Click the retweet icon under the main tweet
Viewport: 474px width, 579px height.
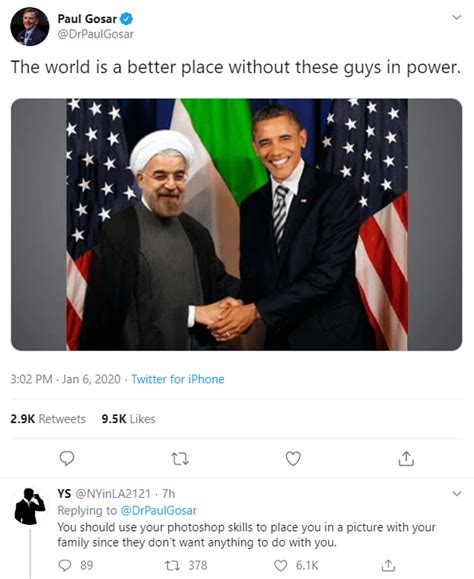[180, 459]
